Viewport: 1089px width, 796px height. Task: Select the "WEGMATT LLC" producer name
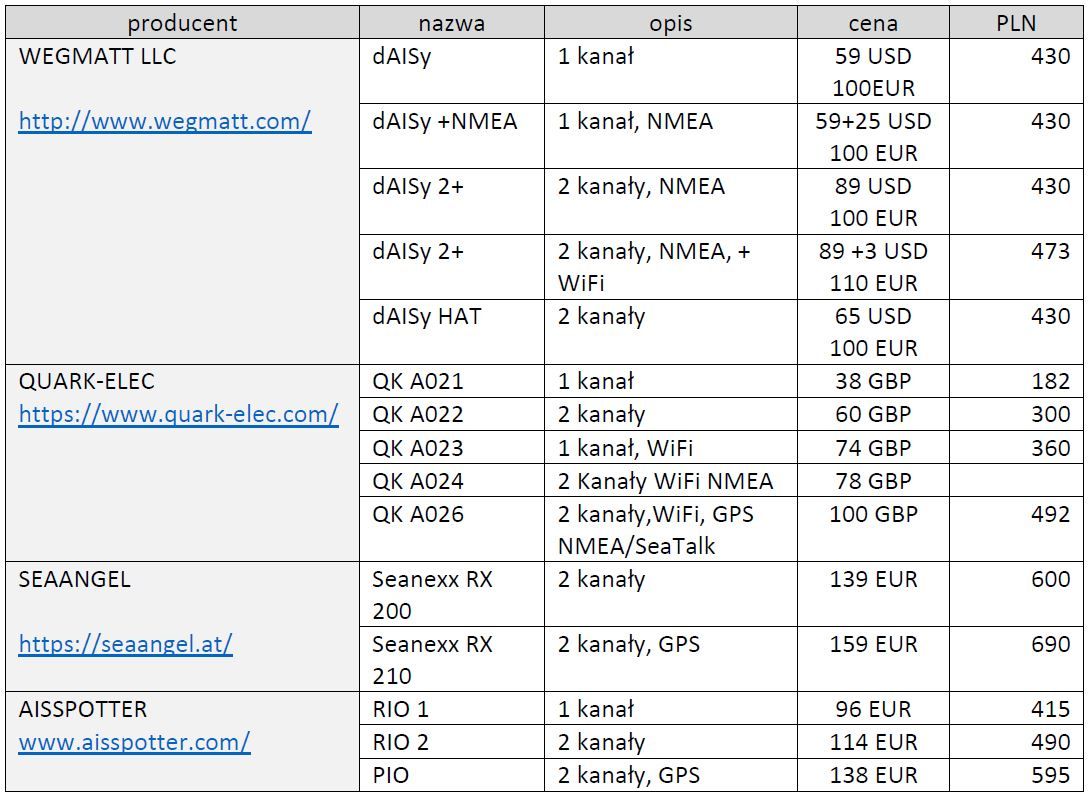coord(97,57)
